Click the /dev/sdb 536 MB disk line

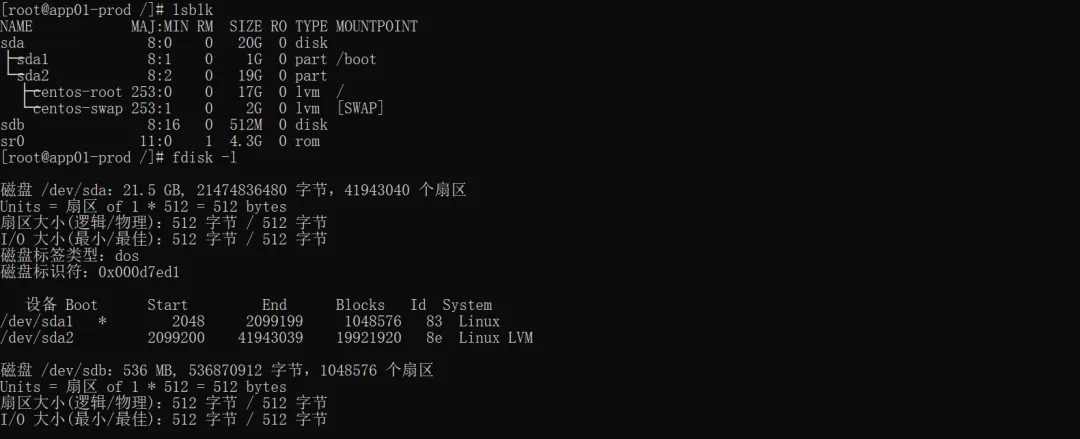pos(216,371)
